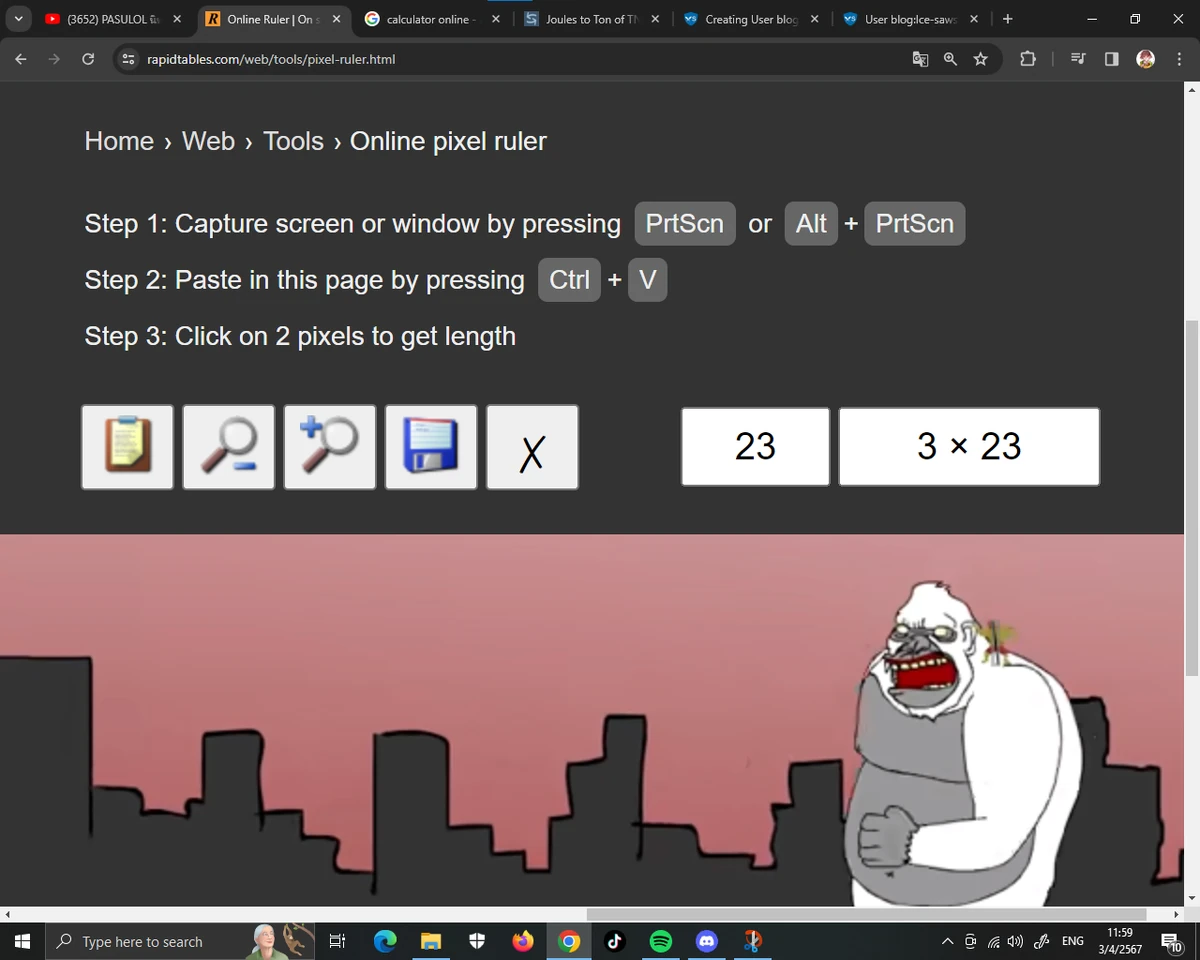Image resolution: width=1200 pixels, height=960 pixels.
Task: Translate the page using the Google Translate icon
Action: click(919, 59)
